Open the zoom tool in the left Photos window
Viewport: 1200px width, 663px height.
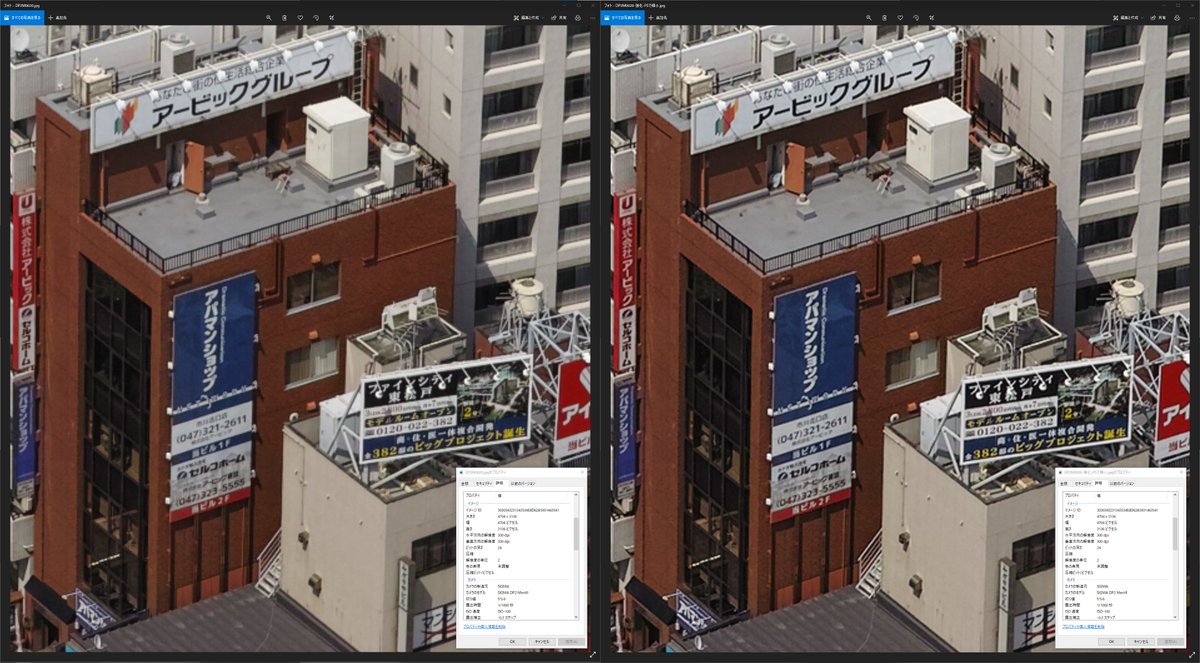pyautogui.click(x=269, y=18)
